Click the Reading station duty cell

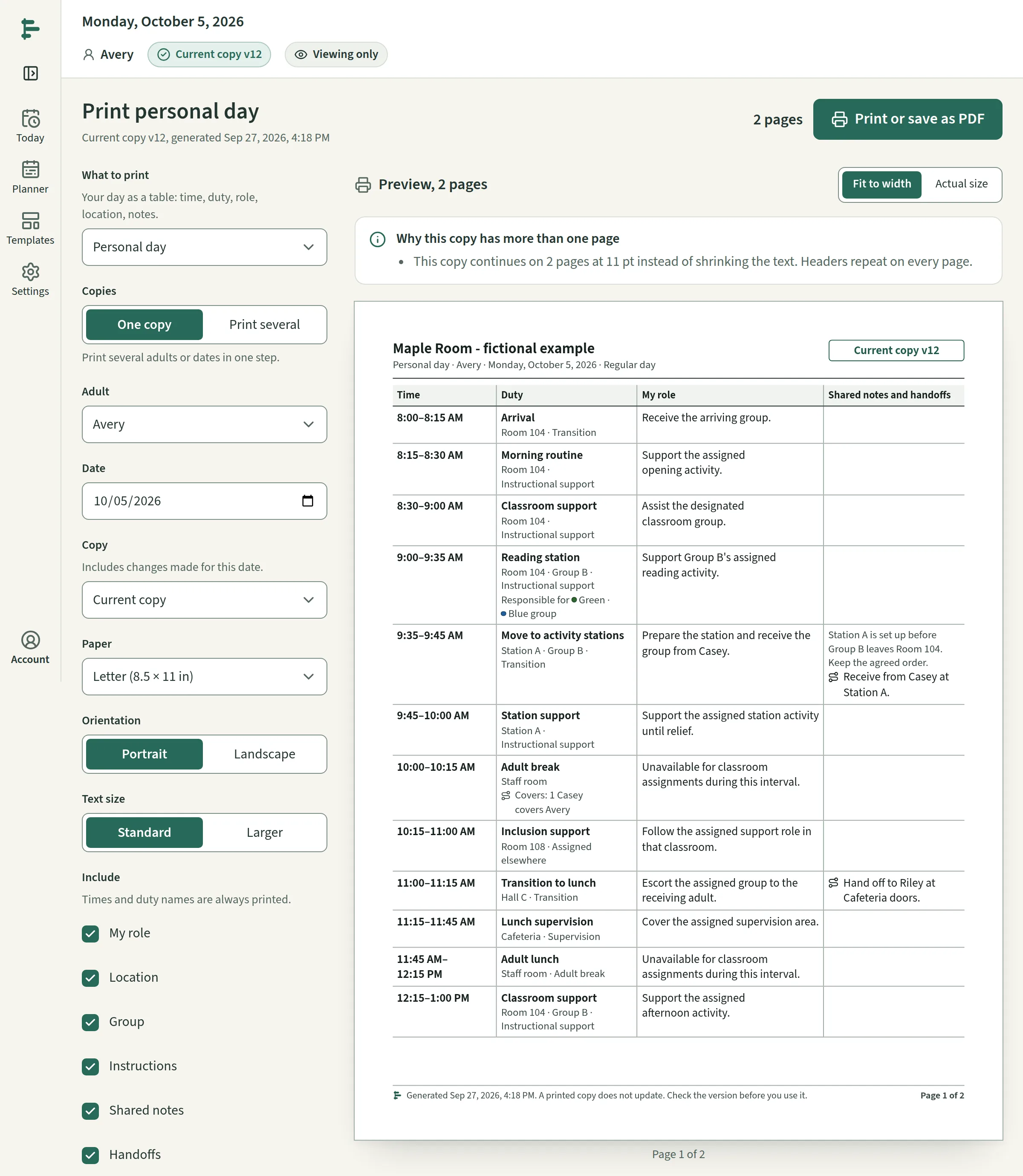566,585
